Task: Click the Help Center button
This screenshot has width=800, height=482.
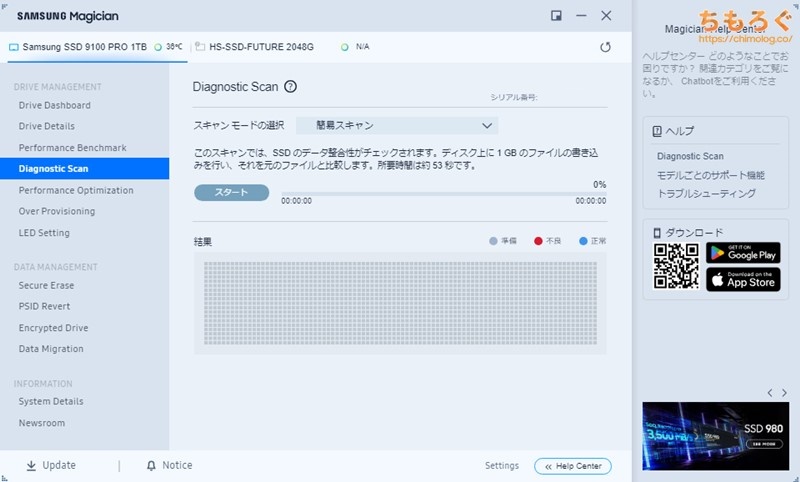Action: coord(572,466)
